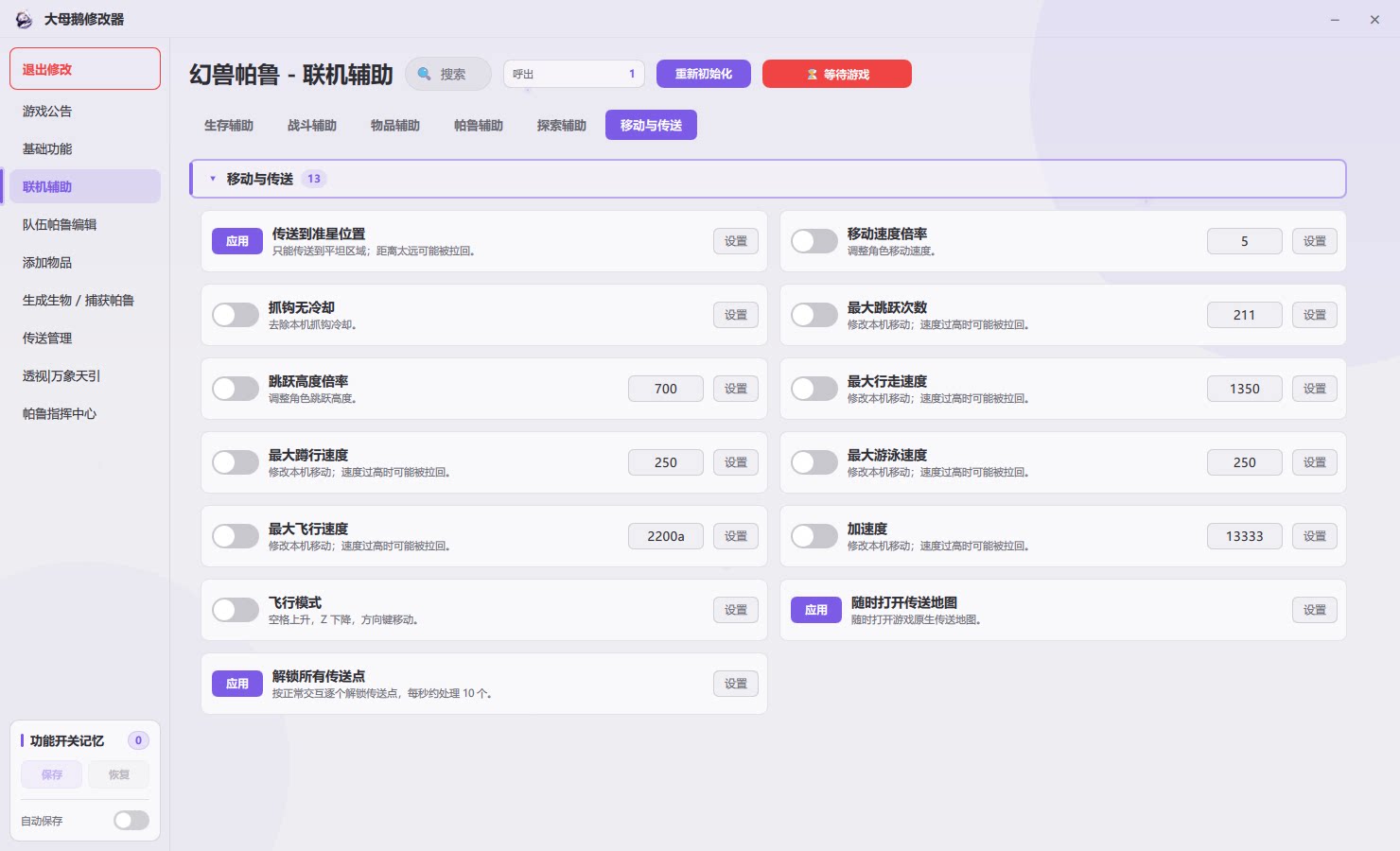Click the 搜索 search field
This screenshot has height=851, width=1400.
click(x=448, y=74)
